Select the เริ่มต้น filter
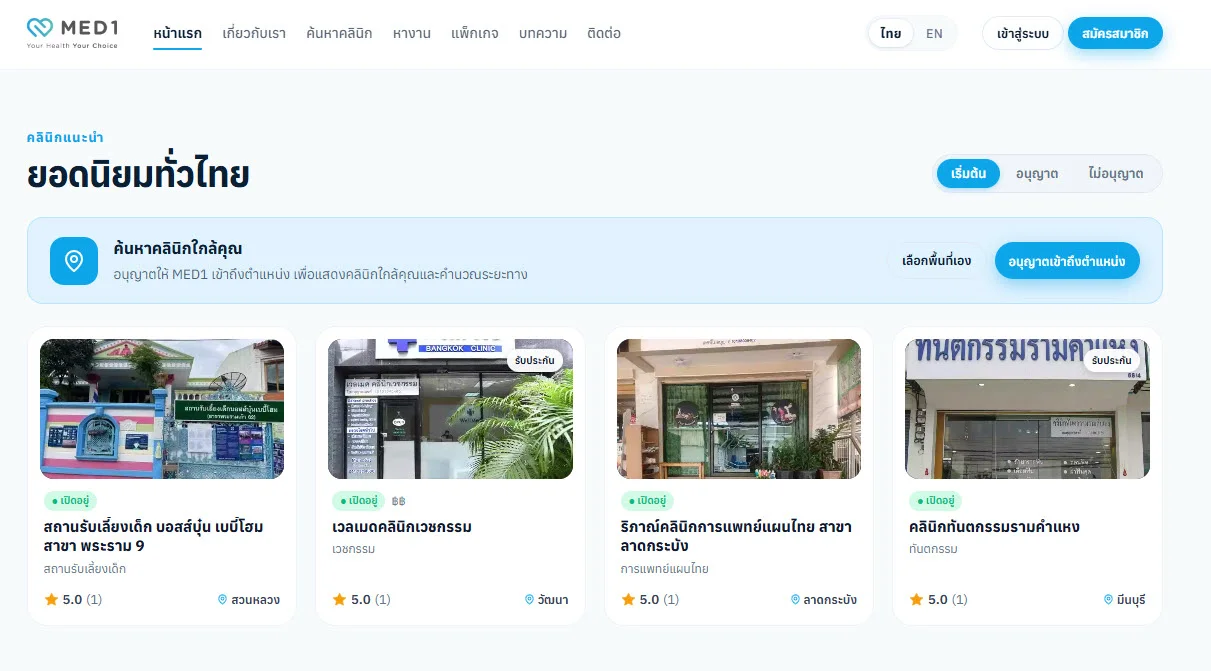 (968, 173)
